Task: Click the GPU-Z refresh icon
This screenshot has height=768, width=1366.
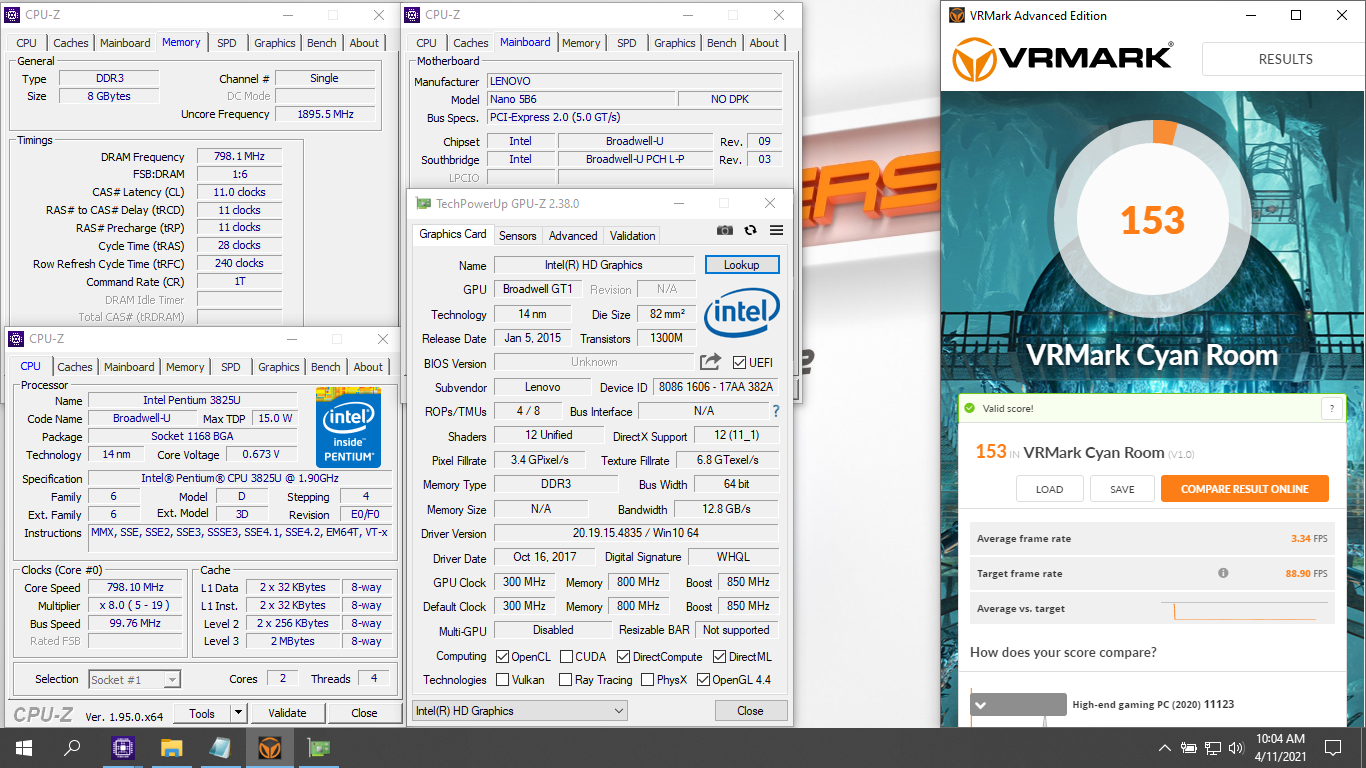Action: pyautogui.click(x=751, y=230)
